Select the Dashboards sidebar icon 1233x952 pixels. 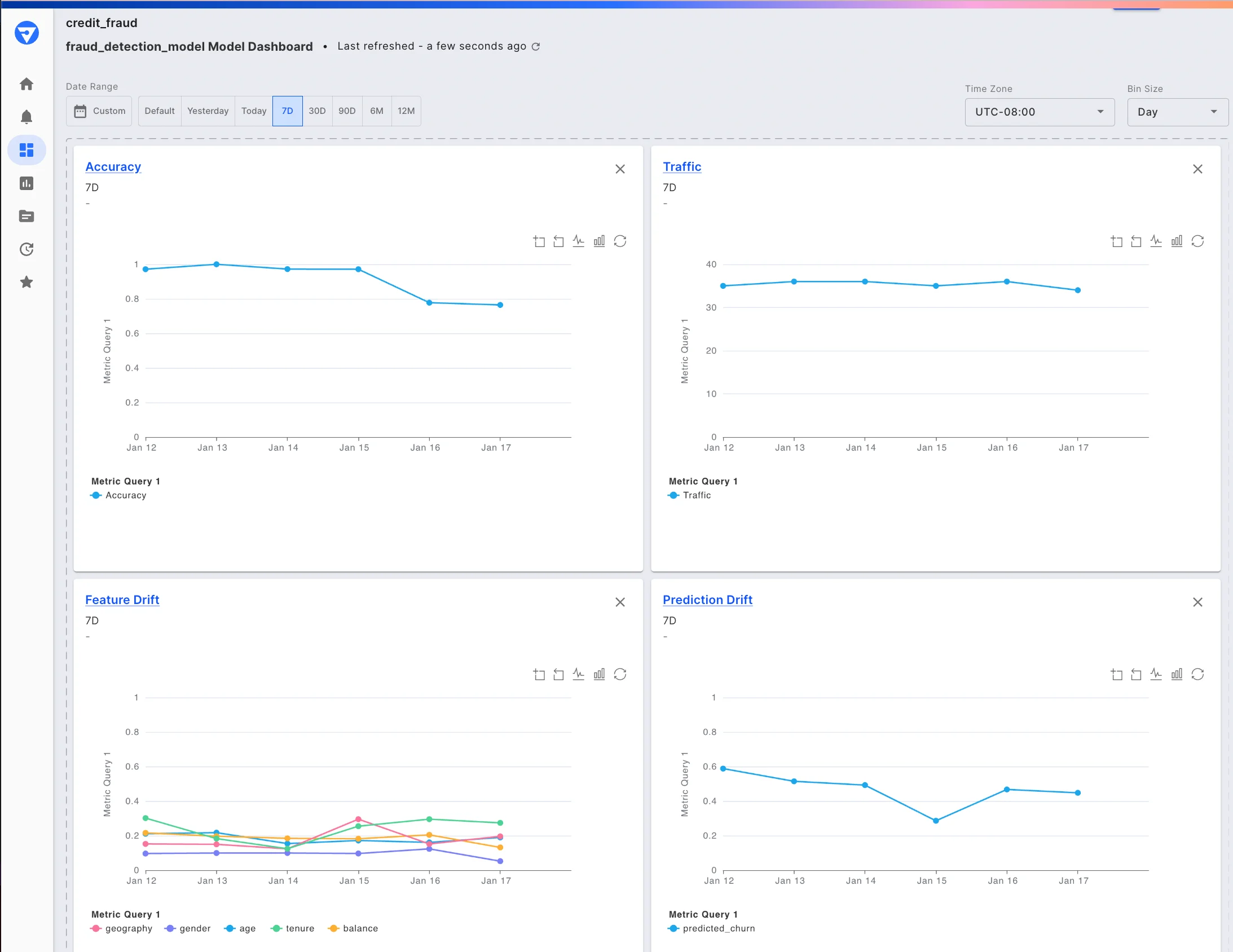pyautogui.click(x=27, y=149)
